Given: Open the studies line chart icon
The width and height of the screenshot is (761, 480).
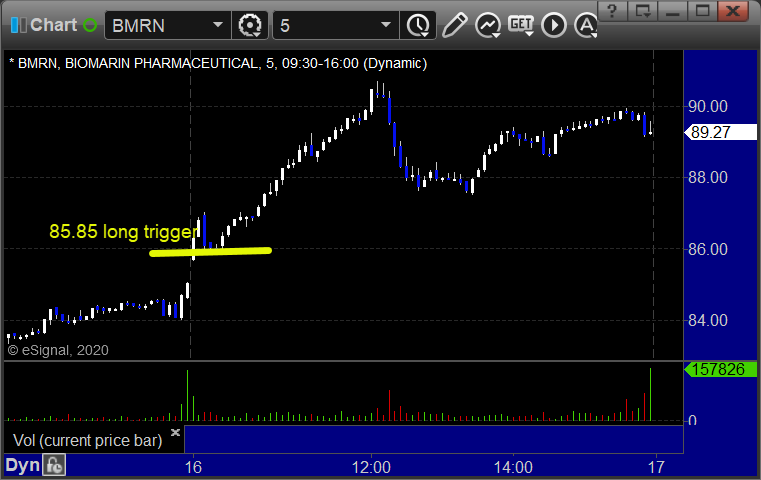Looking at the screenshot, I should click(x=488, y=25).
